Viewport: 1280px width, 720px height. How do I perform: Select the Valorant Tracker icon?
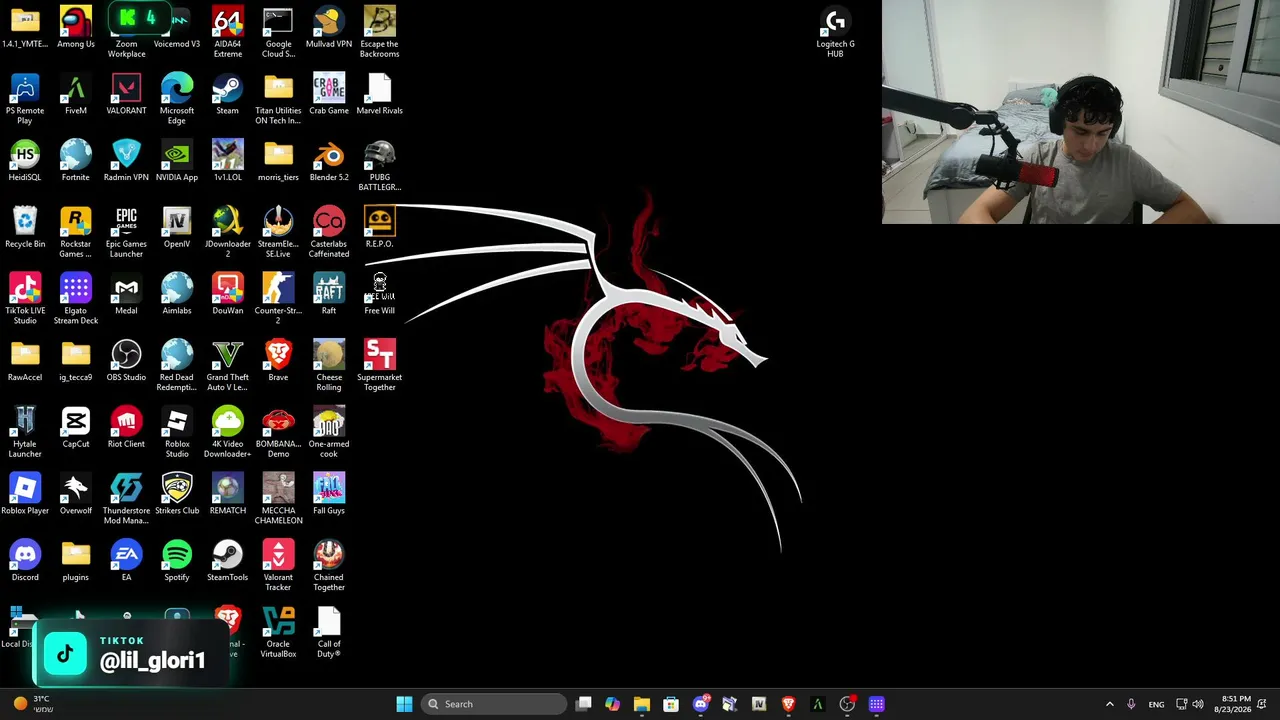pyautogui.click(x=278, y=566)
